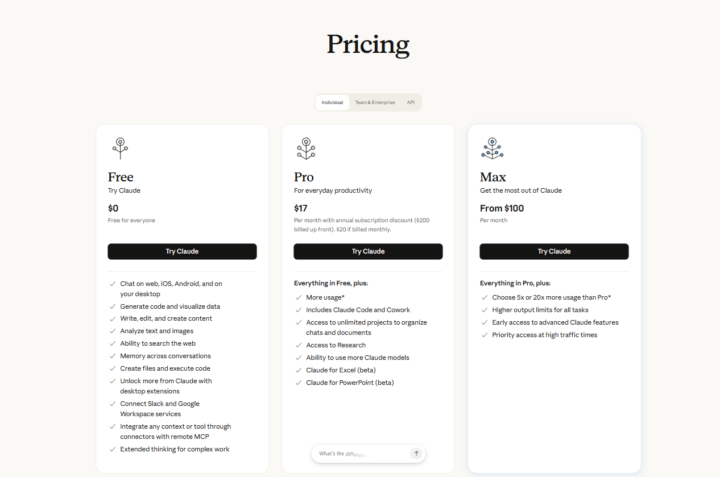Click checkmark beside "Priority access at high traffic times"
This screenshot has width=720, height=477.
[484, 335]
